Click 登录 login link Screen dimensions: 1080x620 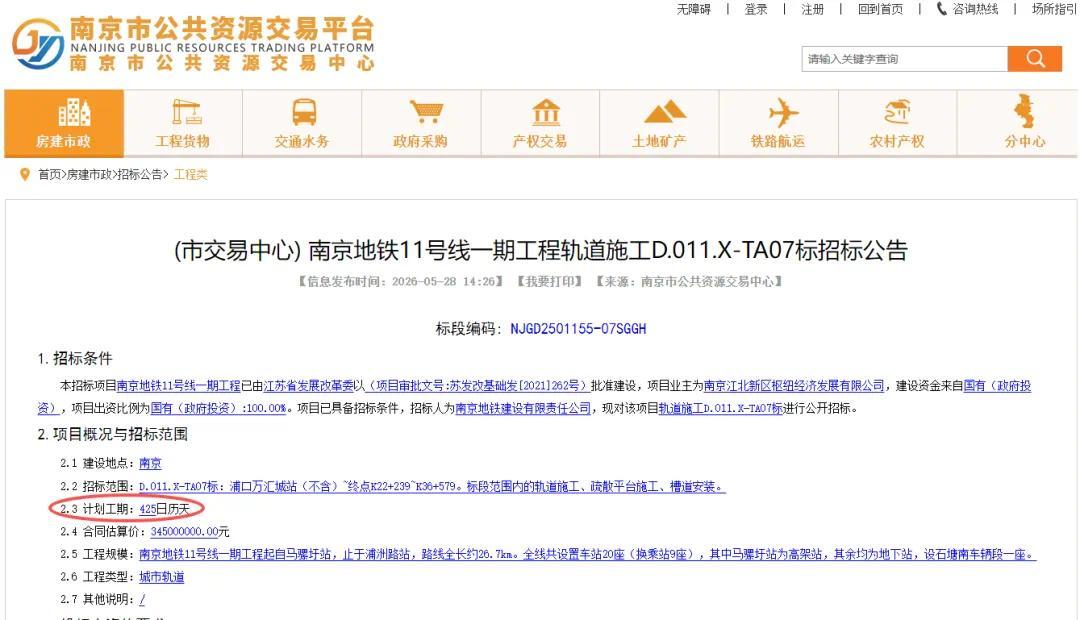pyautogui.click(x=756, y=9)
